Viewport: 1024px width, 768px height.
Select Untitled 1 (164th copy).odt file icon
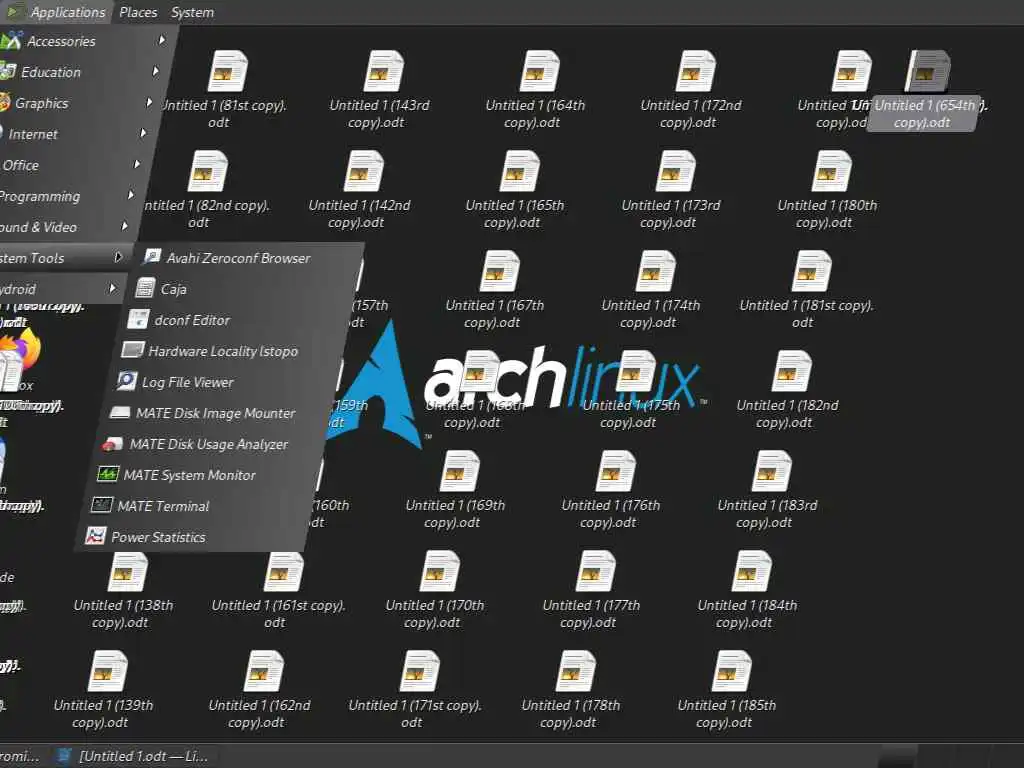pyautogui.click(x=539, y=71)
